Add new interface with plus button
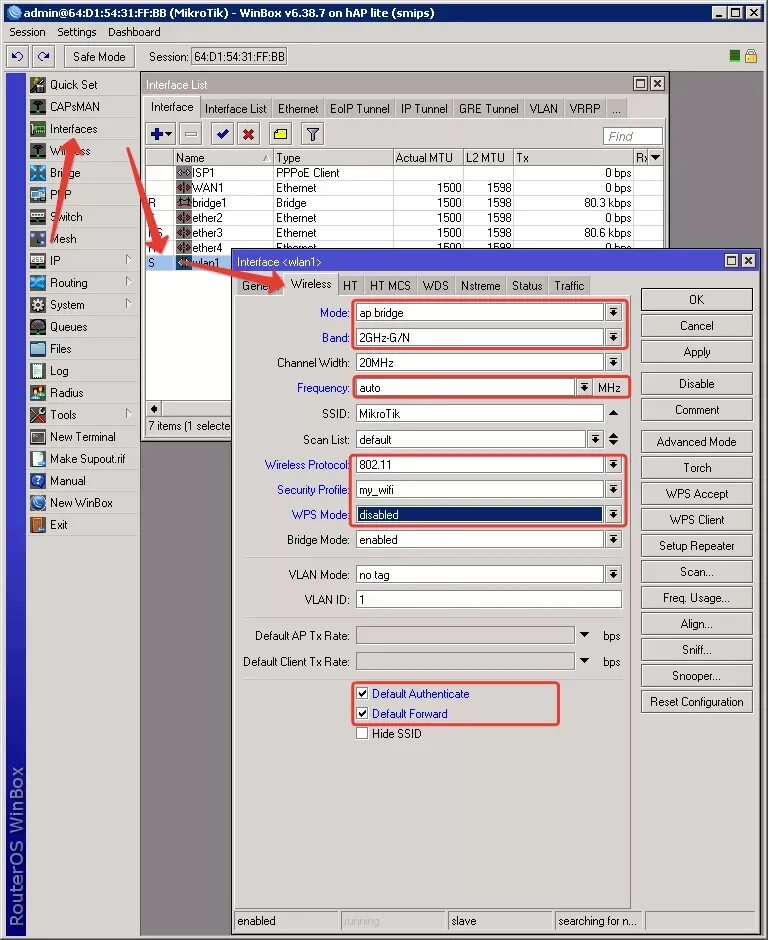The height and width of the screenshot is (940, 768). pyautogui.click(x=160, y=134)
